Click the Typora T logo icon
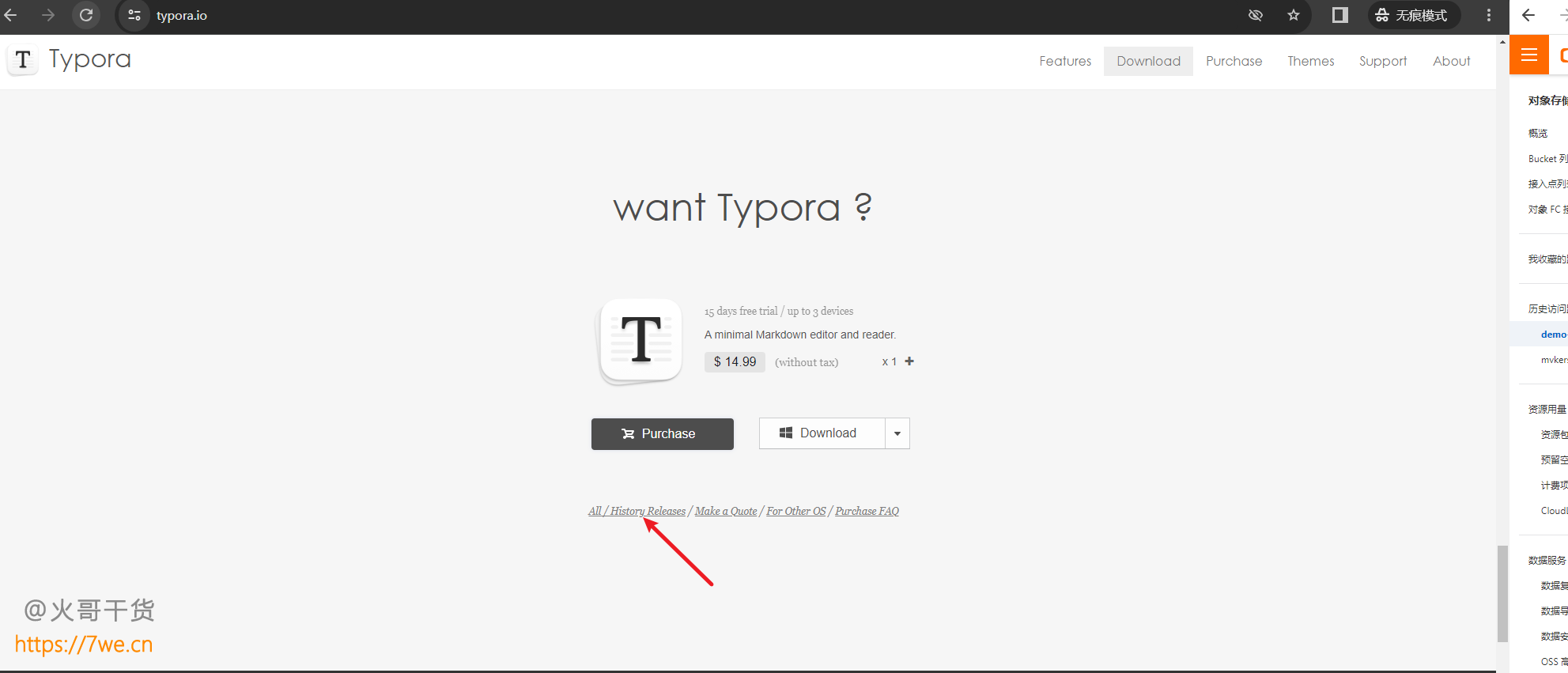Image resolution: width=1568 pixels, height=673 pixels. coord(23,60)
